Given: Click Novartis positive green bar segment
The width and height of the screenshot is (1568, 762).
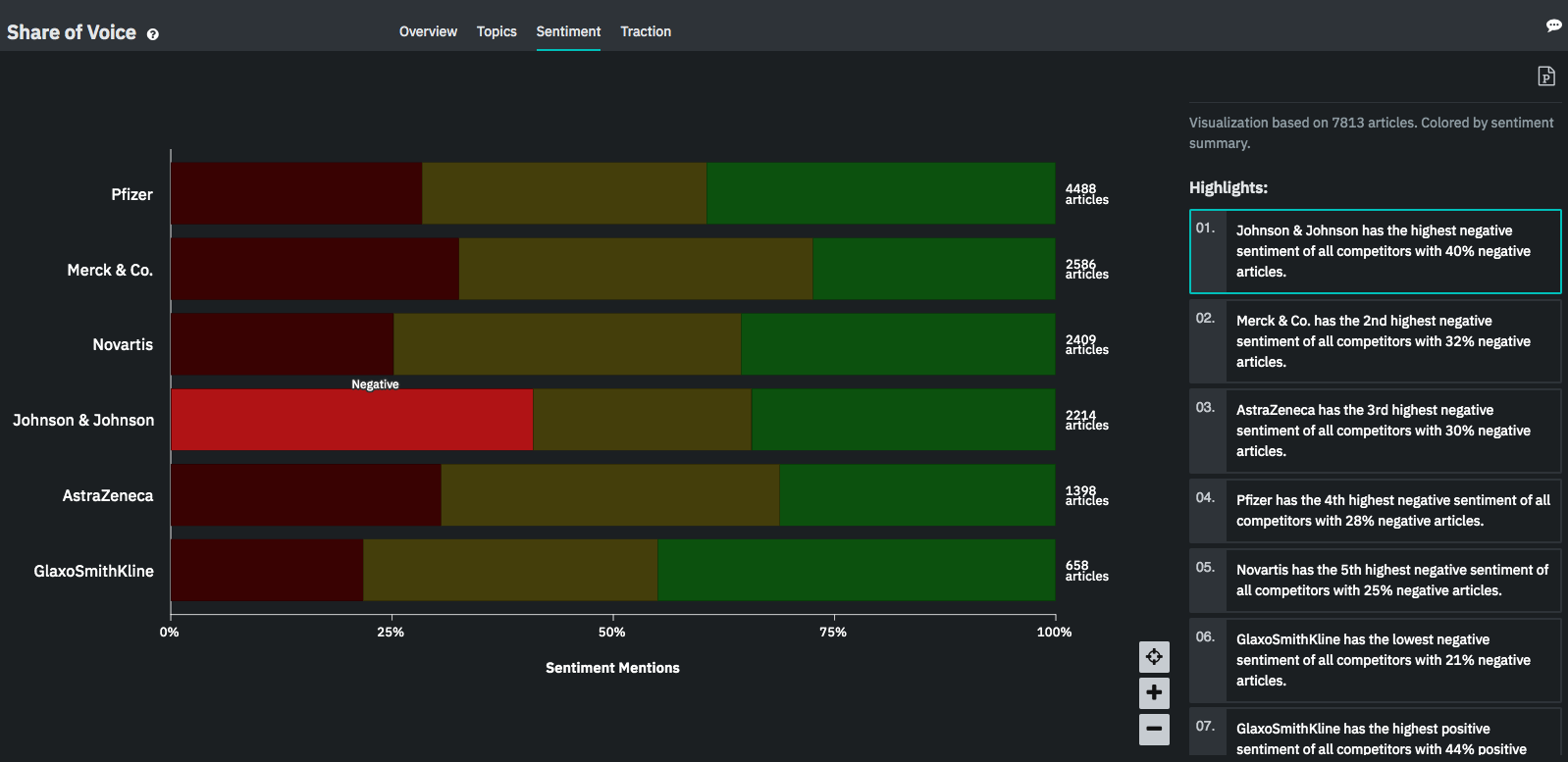Looking at the screenshot, I should [x=898, y=344].
